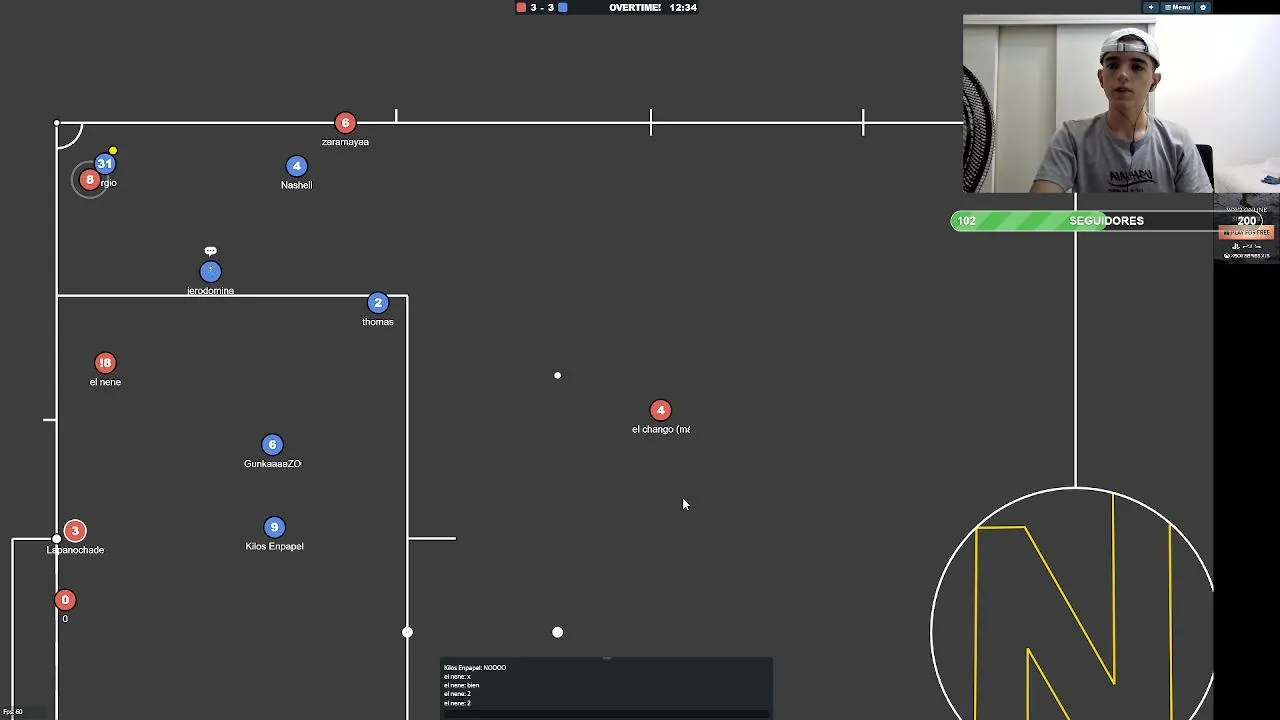This screenshot has height=720, width=1280.
Task: Click the 200 follower goal number
Action: pos(1246,221)
